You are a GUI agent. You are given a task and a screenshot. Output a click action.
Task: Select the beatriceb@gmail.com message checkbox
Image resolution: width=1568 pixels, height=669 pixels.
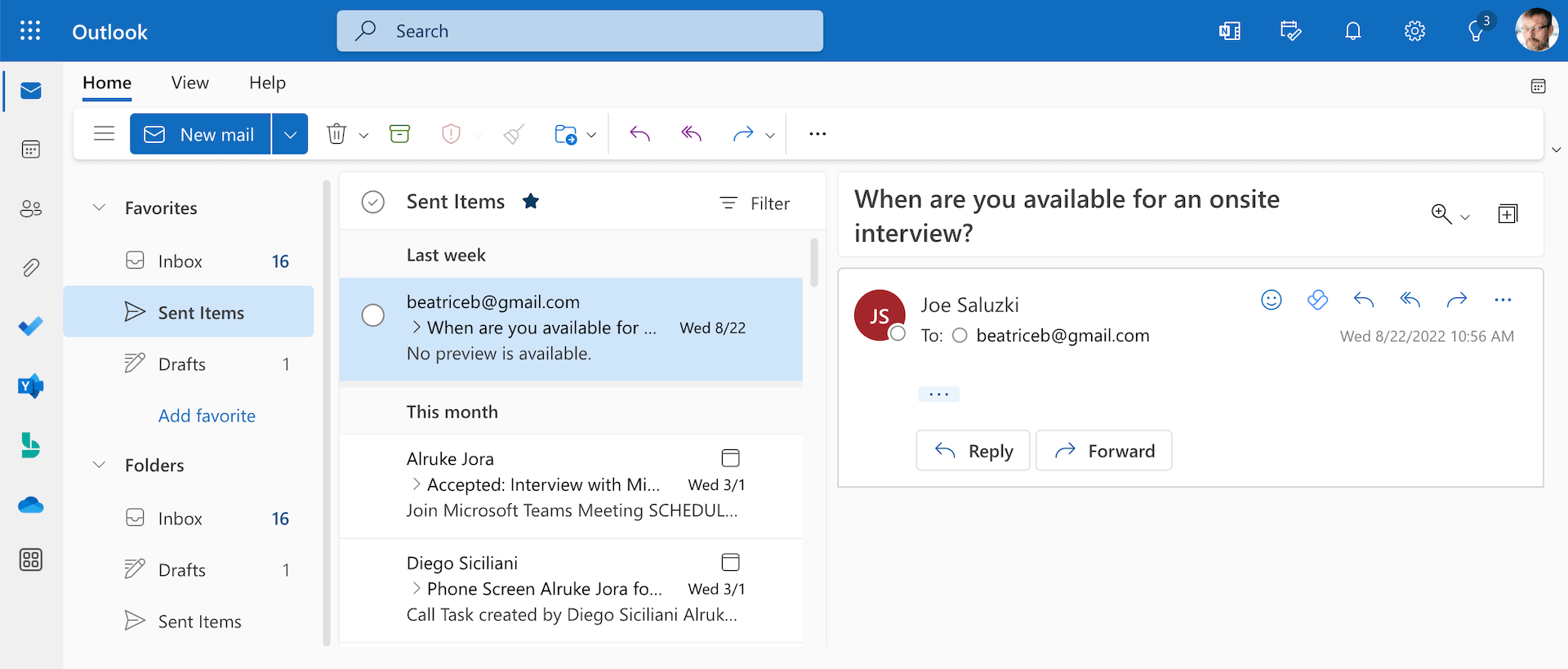click(x=373, y=315)
